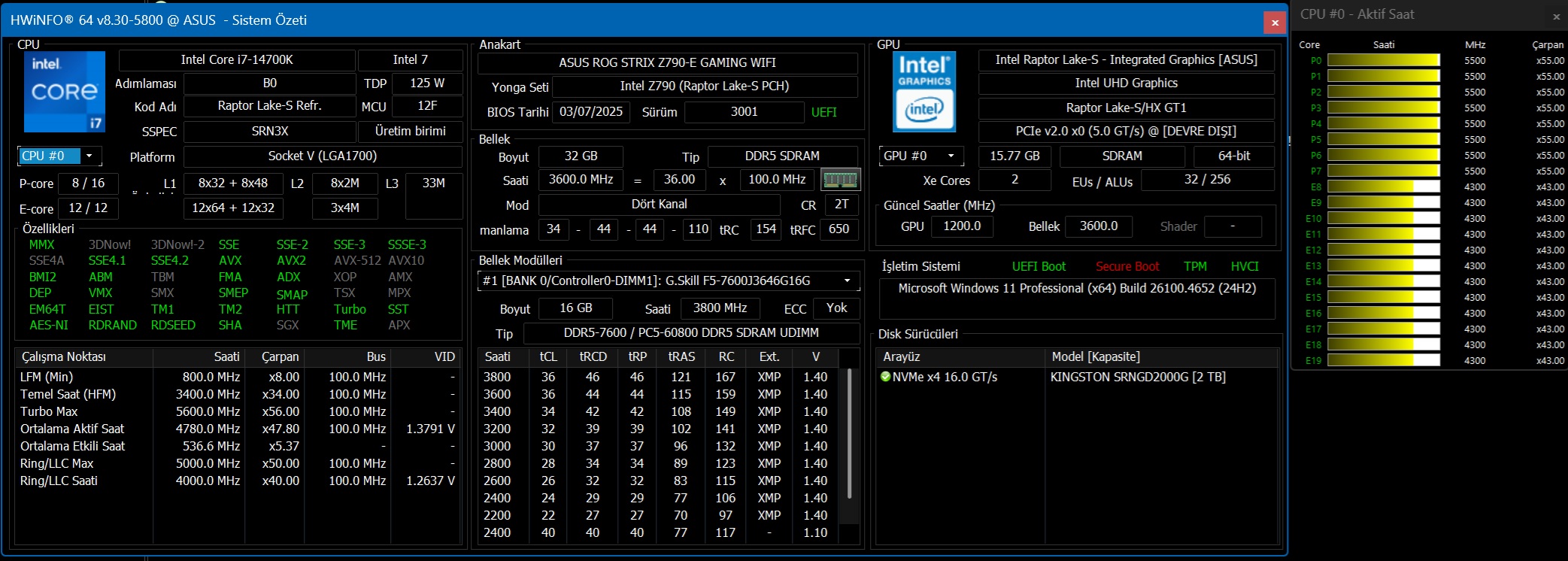Click the E19 core clock bar

1382,361
